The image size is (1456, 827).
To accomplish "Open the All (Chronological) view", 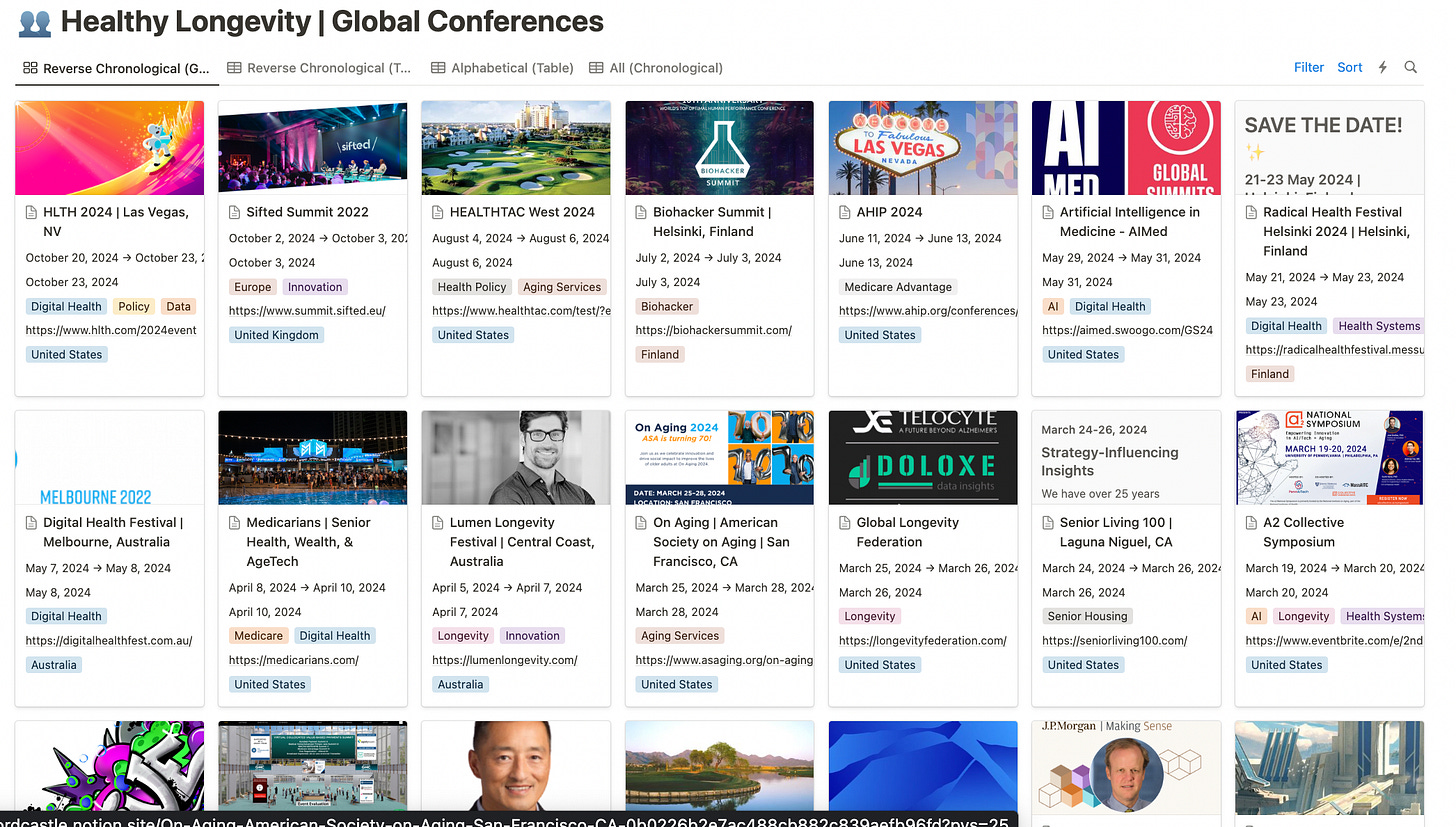I will coord(656,68).
